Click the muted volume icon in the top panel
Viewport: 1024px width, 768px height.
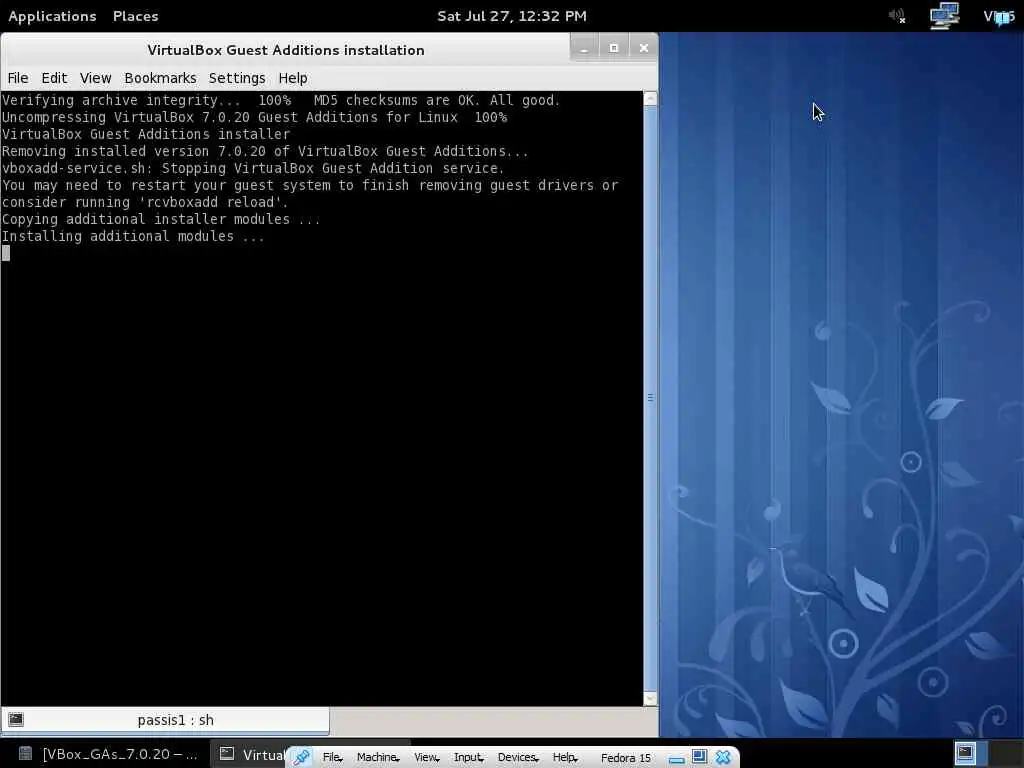[x=897, y=16]
